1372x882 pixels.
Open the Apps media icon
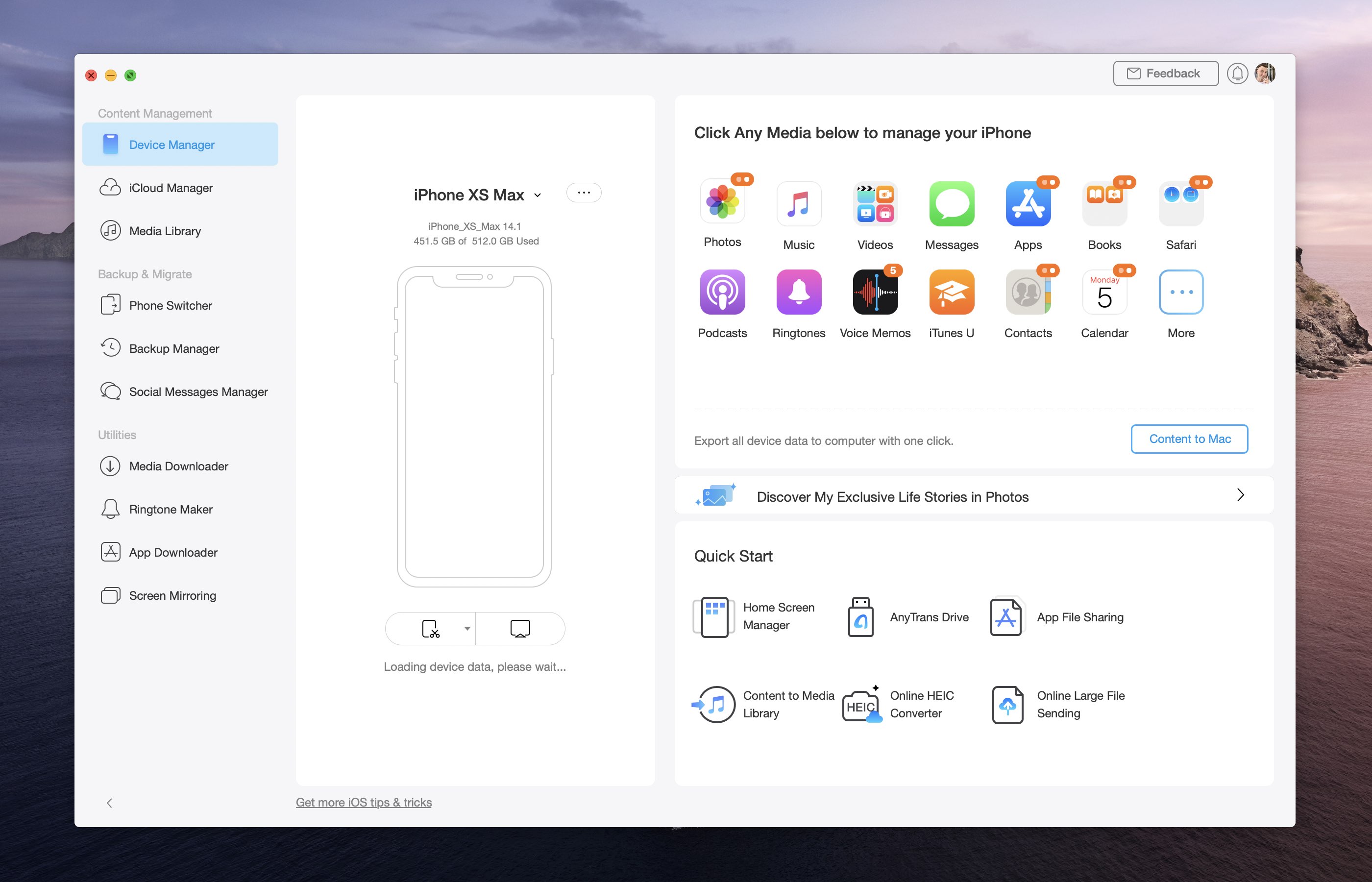click(x=1028, y=203)
